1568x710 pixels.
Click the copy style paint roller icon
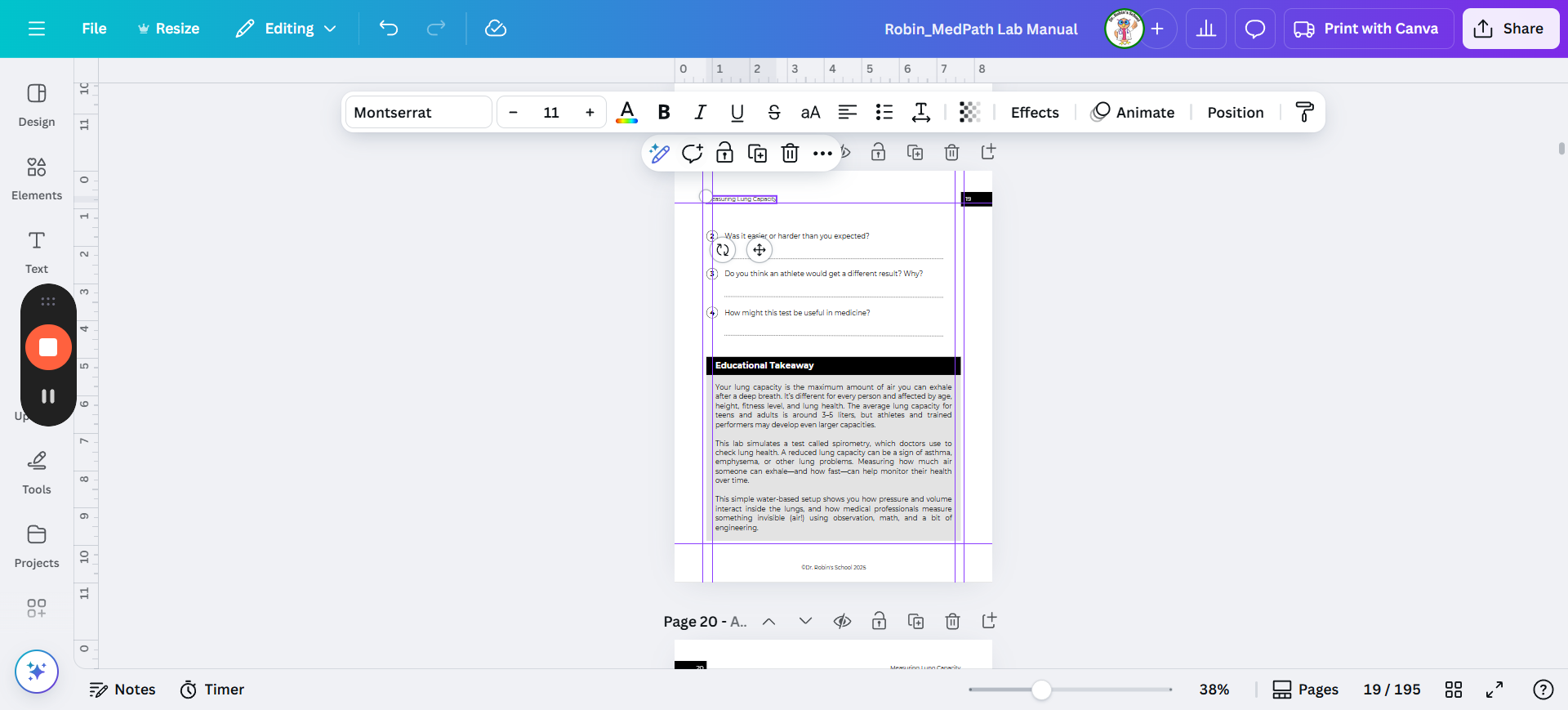point(1304,112)
